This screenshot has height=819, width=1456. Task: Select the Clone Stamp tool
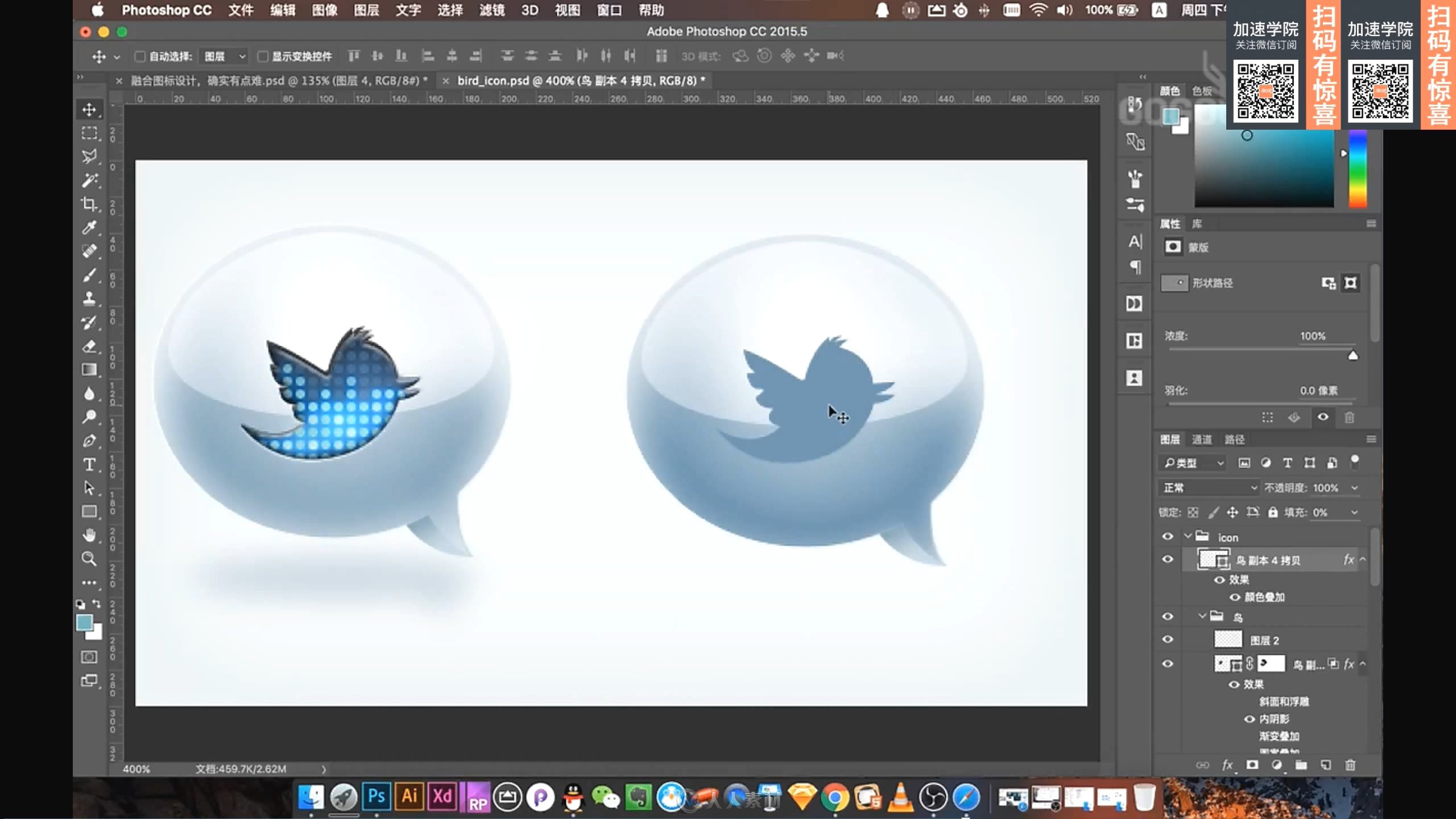(89, 299)
